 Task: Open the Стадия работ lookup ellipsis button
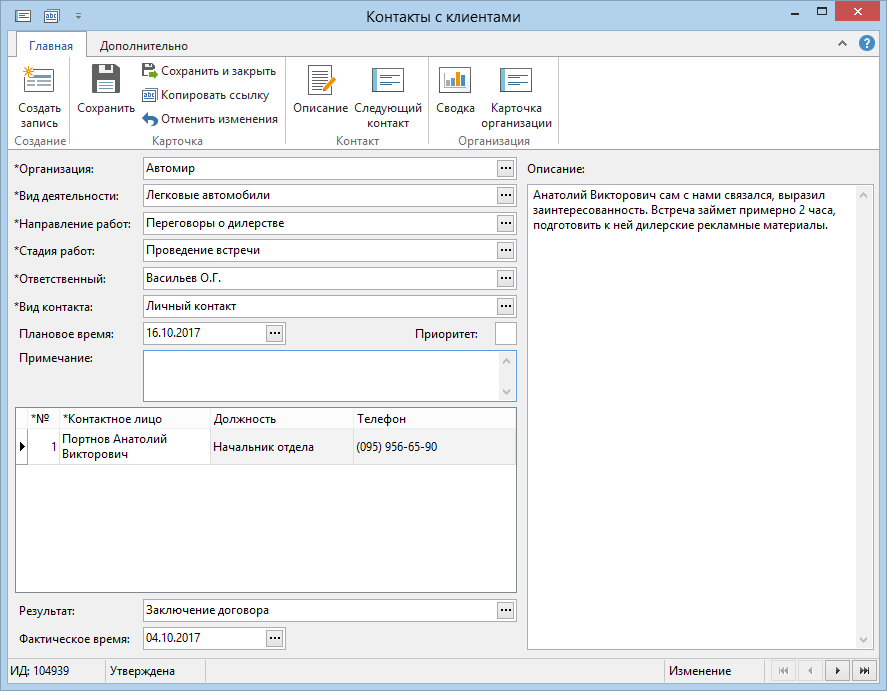[x=505, y=250]
